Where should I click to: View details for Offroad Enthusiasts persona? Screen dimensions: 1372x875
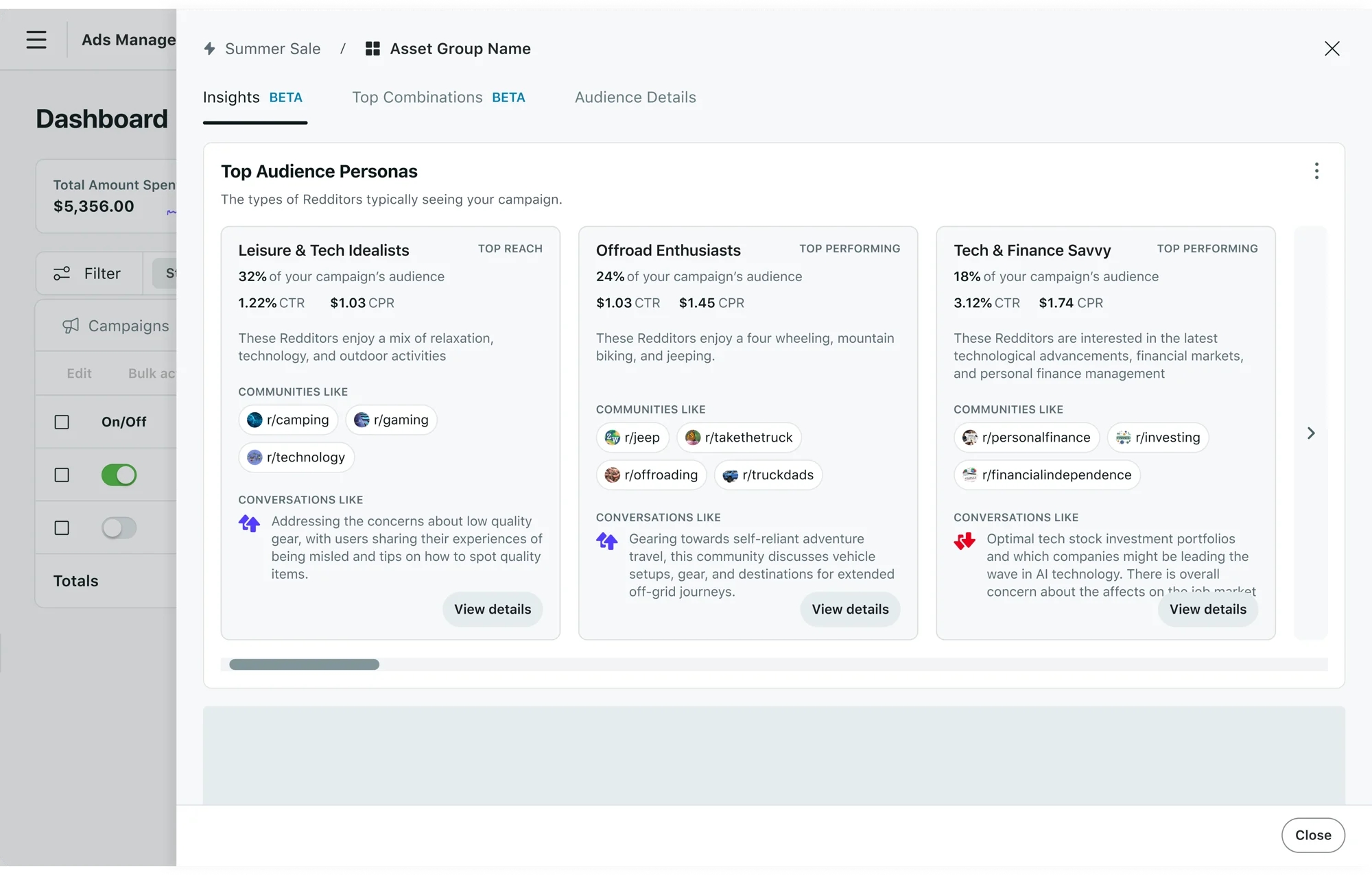(849, 609)
